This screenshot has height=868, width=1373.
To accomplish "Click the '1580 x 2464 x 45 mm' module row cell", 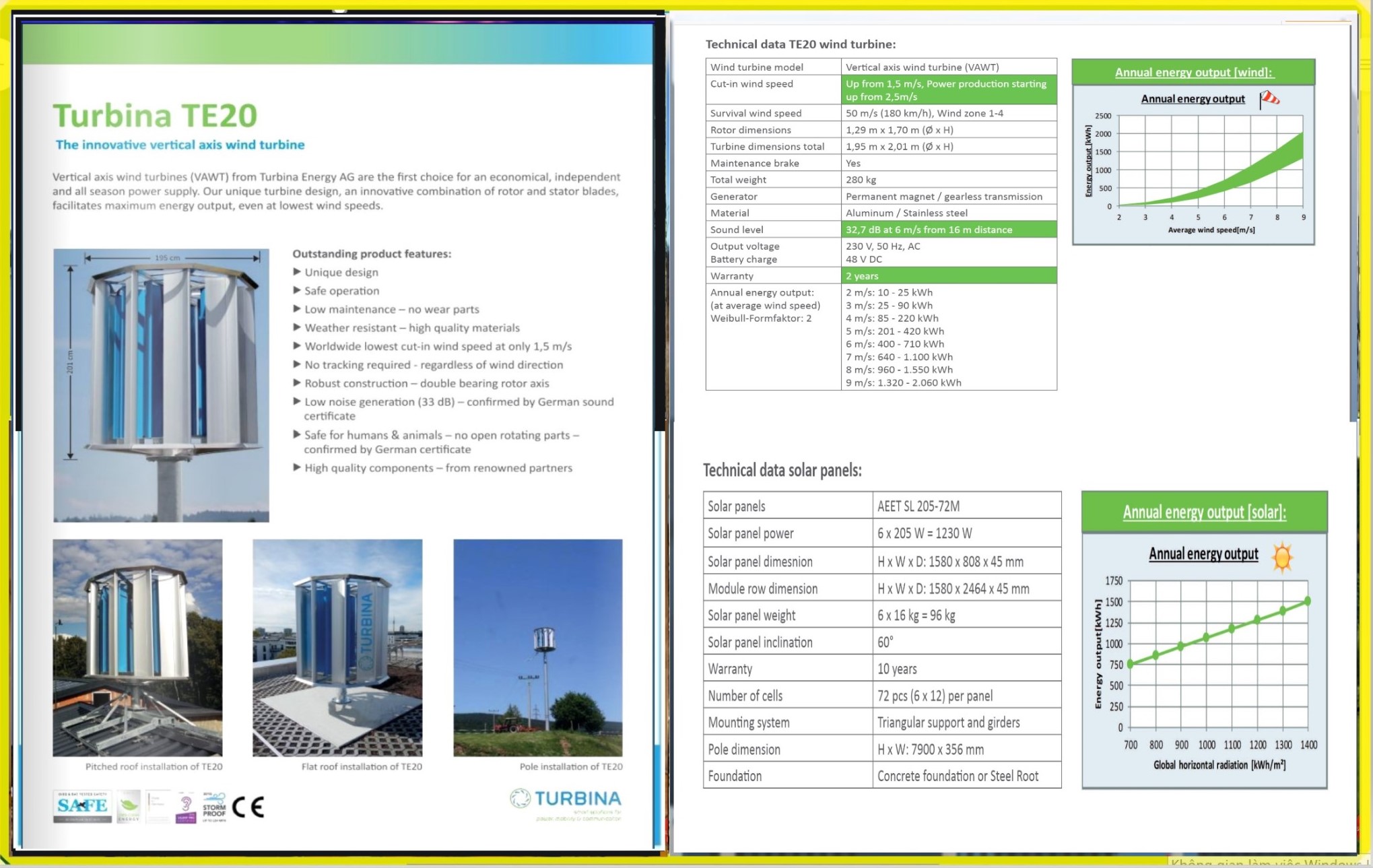I will click(x=967, y=588).
